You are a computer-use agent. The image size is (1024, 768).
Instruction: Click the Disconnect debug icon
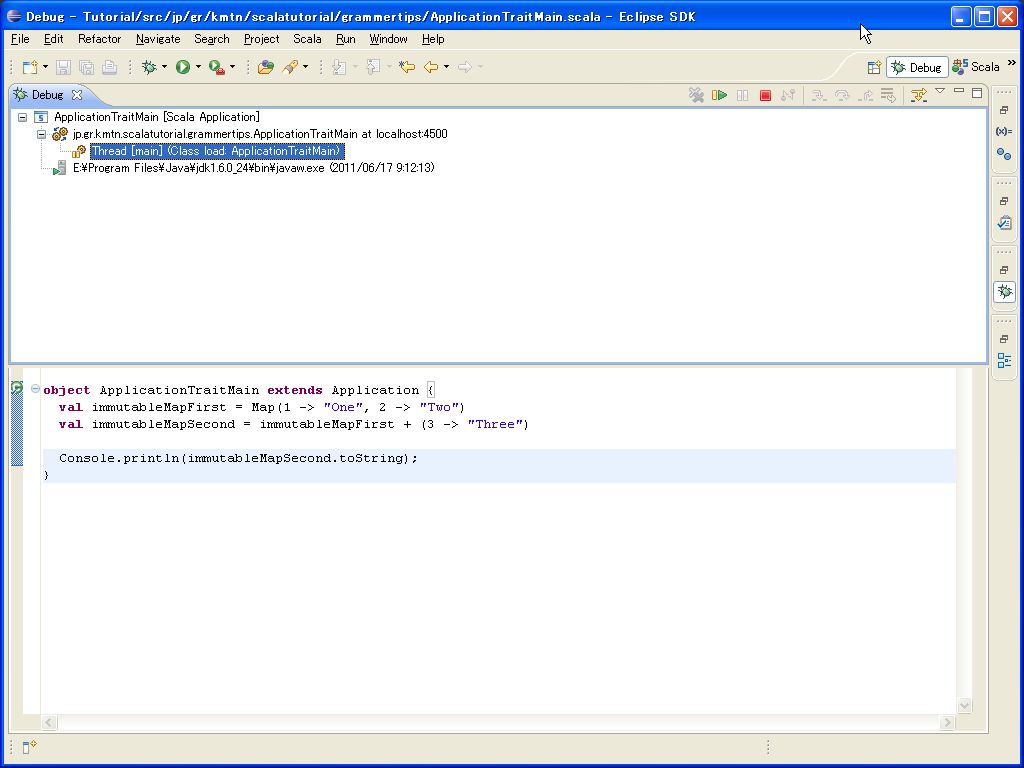pyautogui.click(x=788, y=95)
